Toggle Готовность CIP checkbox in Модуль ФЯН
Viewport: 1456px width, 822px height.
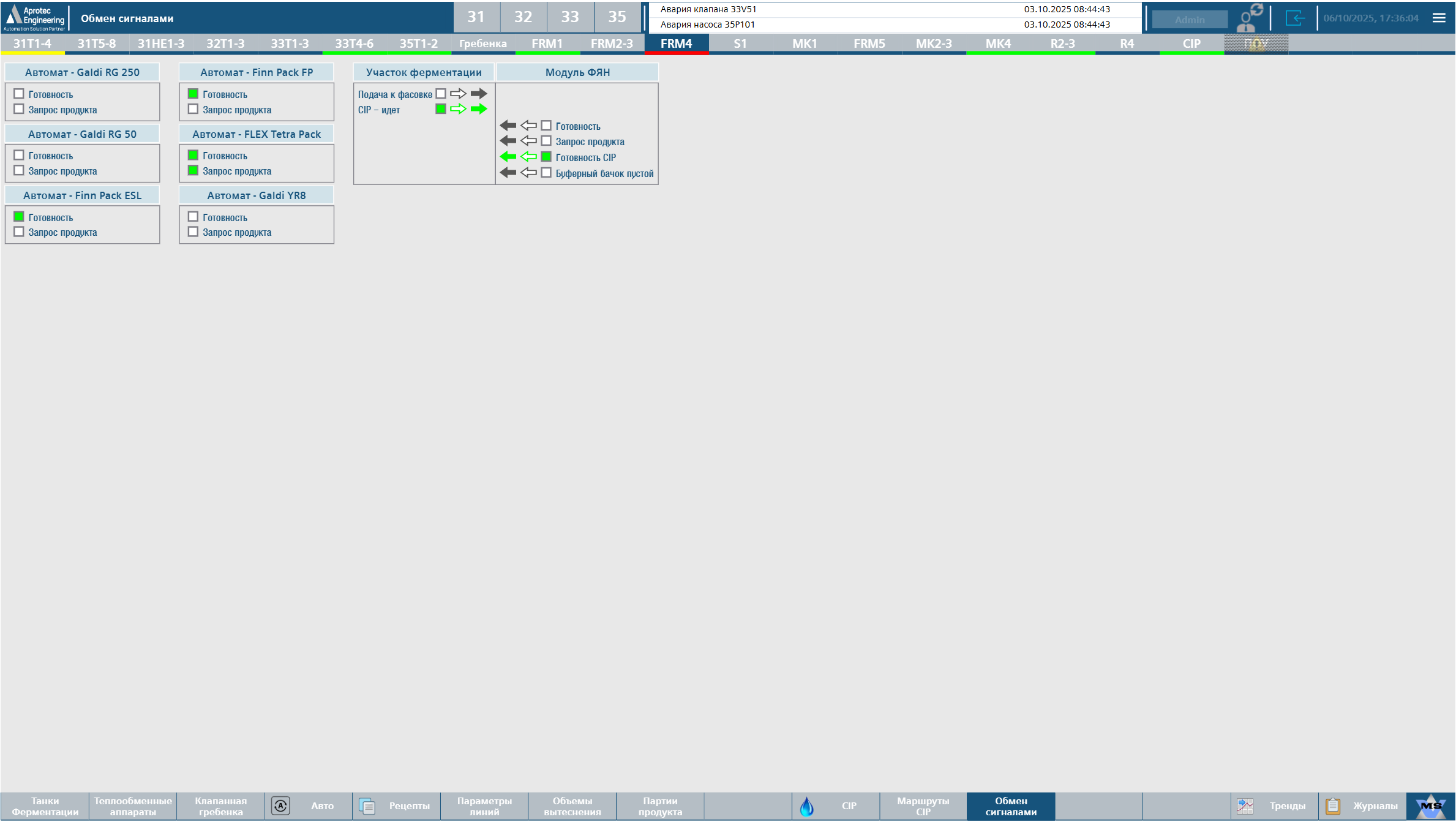(x=546, y=157)
